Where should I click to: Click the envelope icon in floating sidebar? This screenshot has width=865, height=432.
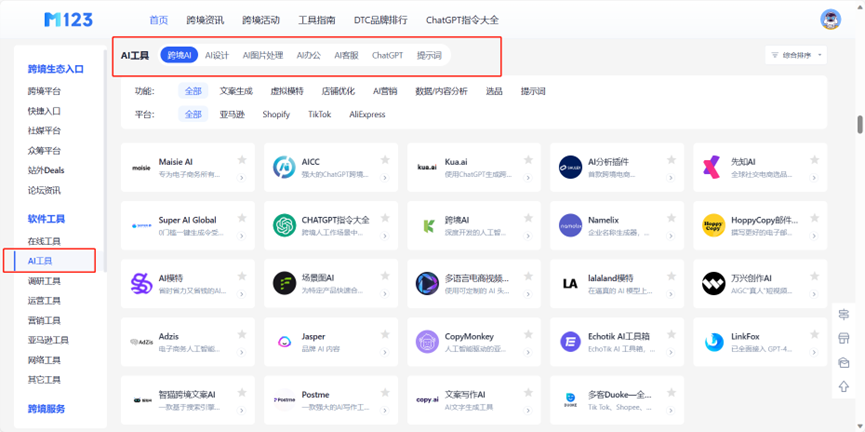click(843, 362)
